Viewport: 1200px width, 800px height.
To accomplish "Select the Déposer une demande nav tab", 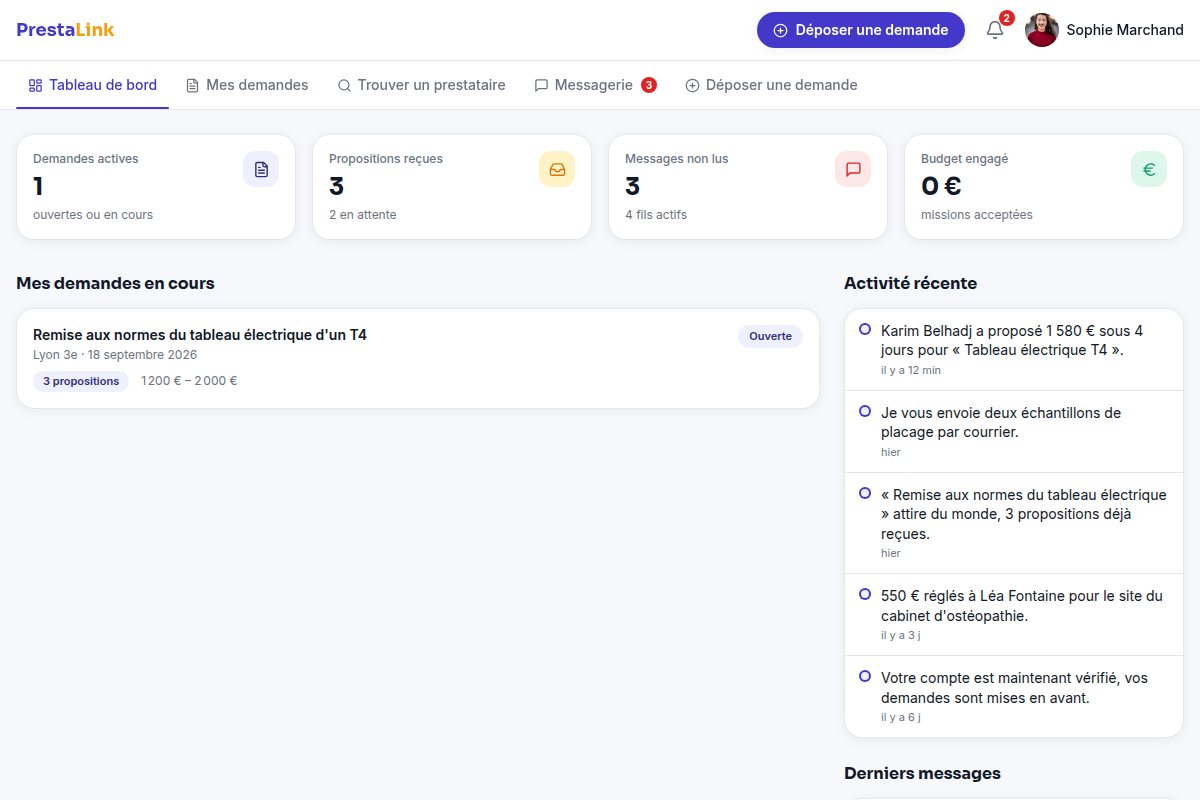I will point(771,85).
